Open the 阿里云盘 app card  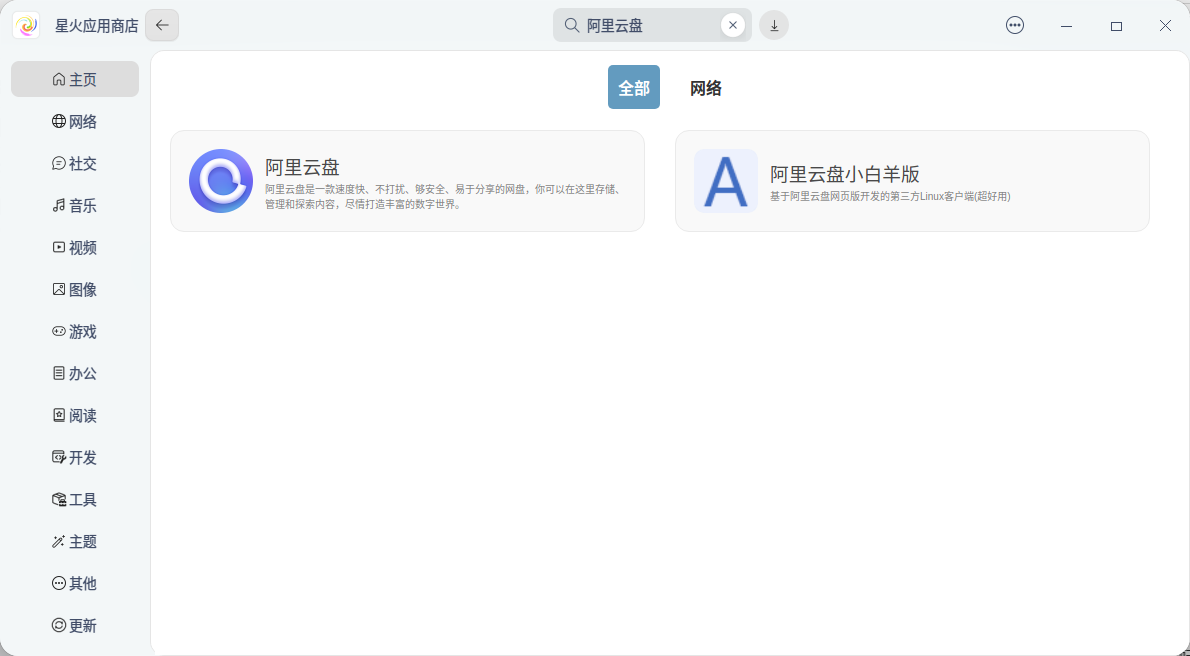(408, 181)
